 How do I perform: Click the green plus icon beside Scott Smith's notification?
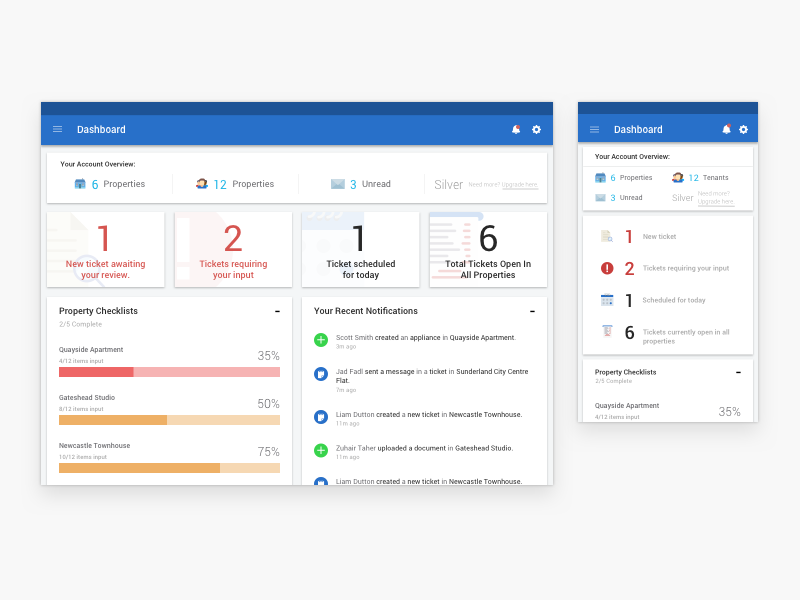[321, 340]
